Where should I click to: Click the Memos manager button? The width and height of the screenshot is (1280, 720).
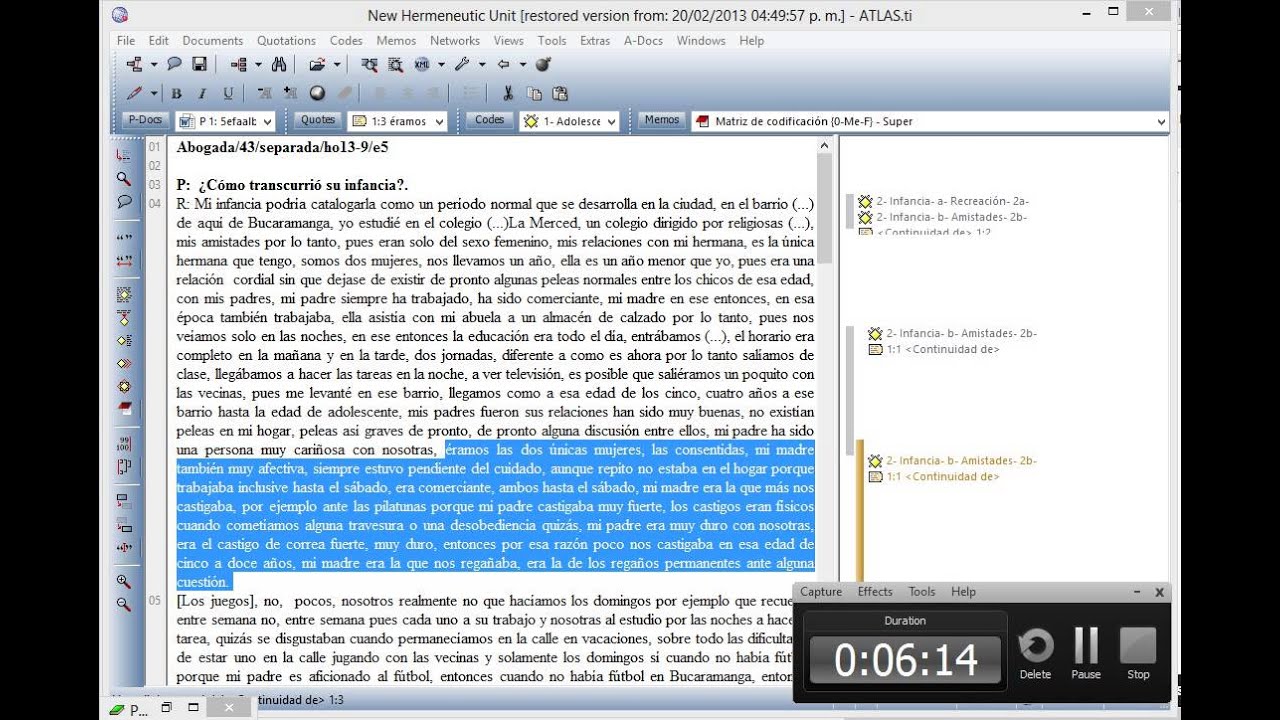[661, 120]
